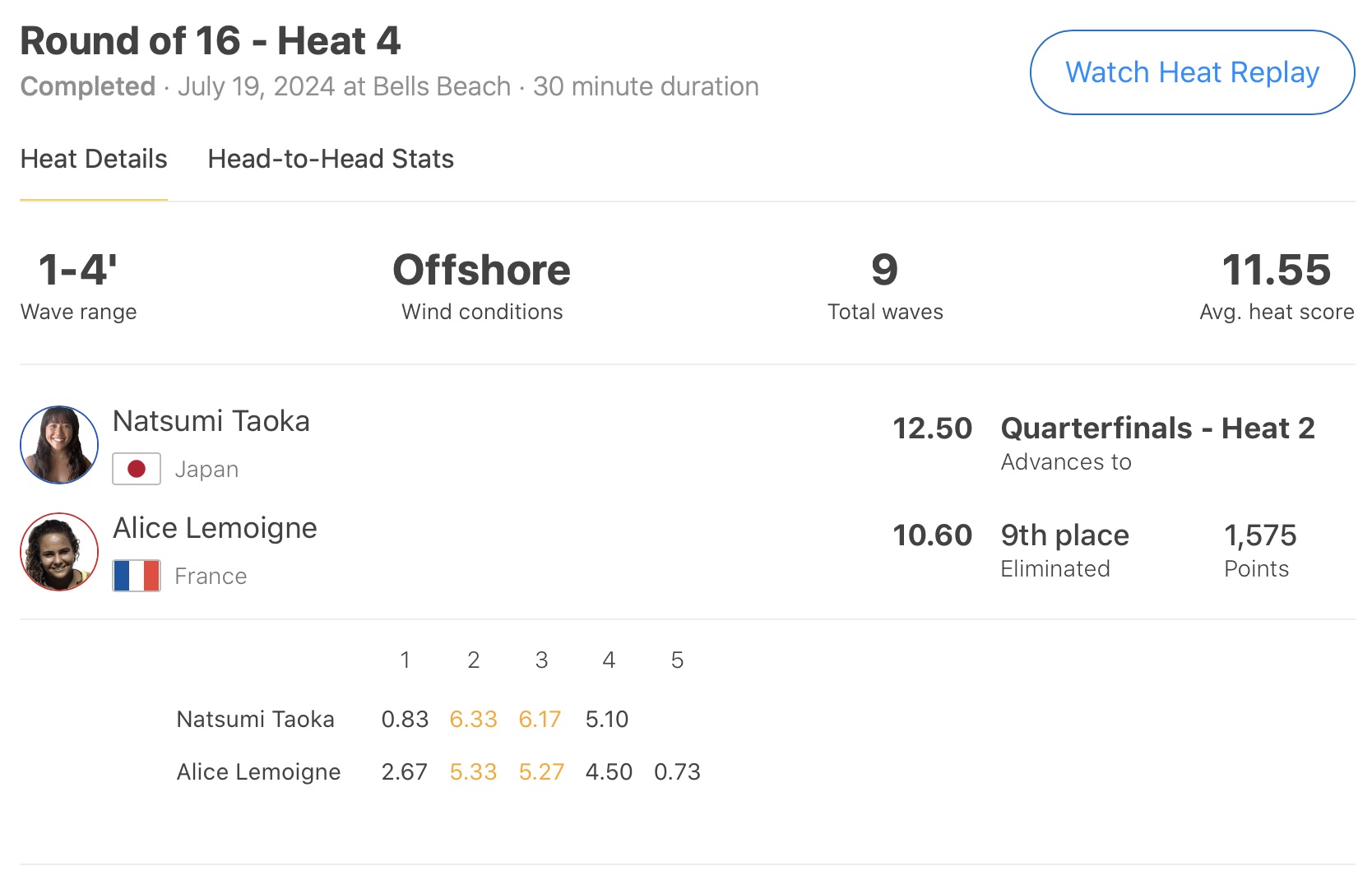Image resolution: width=1372 pixels, height=880 pixels.
Task: Click Natsumi Taoka in the wave score table
Action: (x=255, y=720)
